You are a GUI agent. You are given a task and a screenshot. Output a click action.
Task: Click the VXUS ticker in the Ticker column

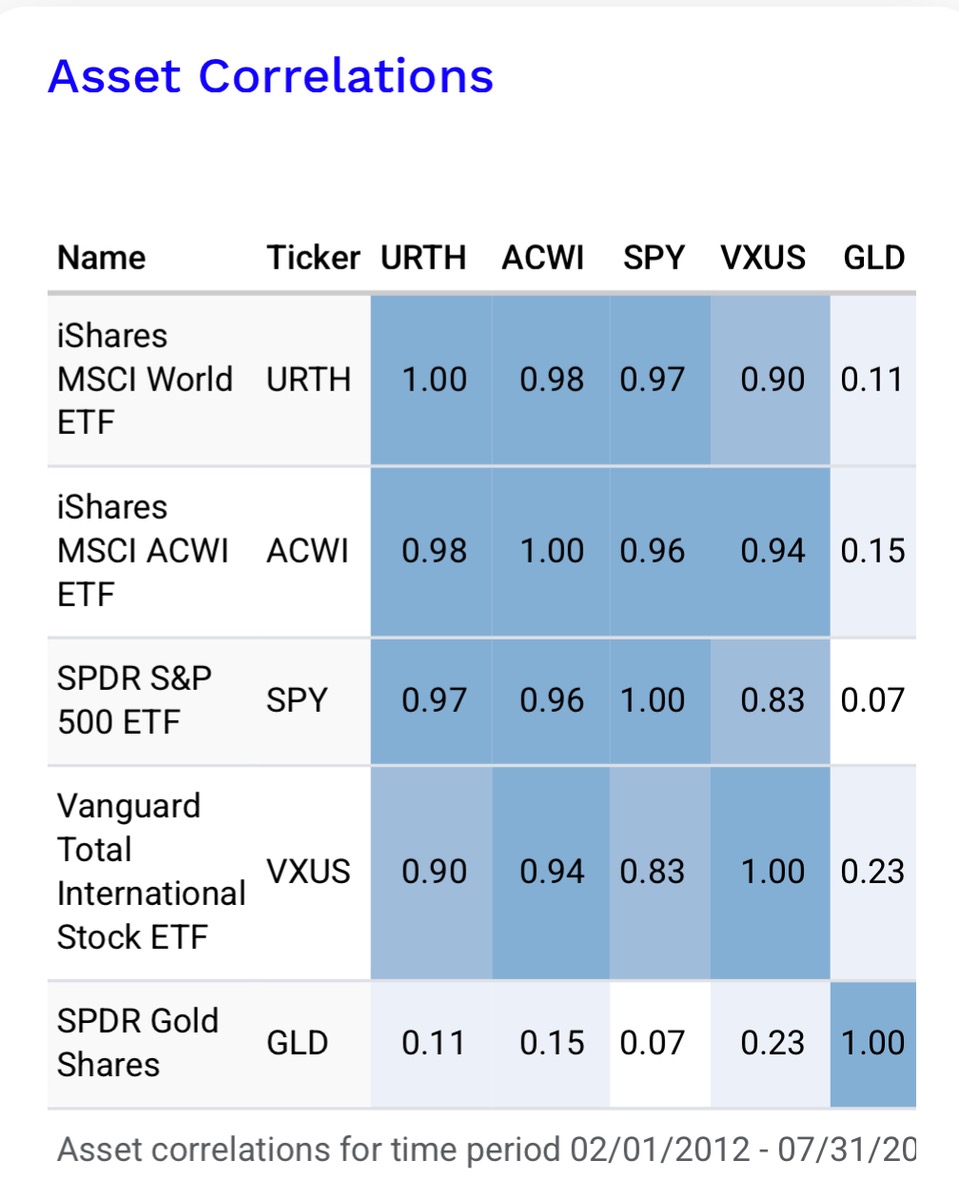point(308,871)
